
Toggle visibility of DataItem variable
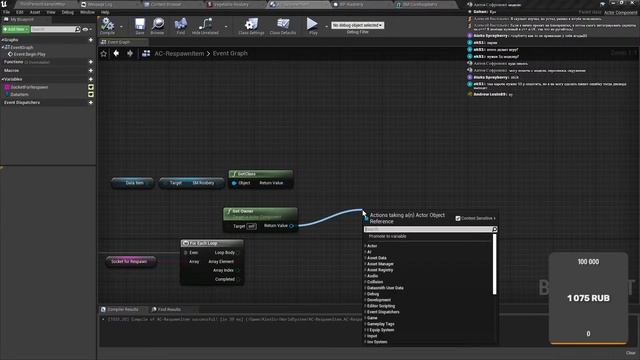click(91, 94)
